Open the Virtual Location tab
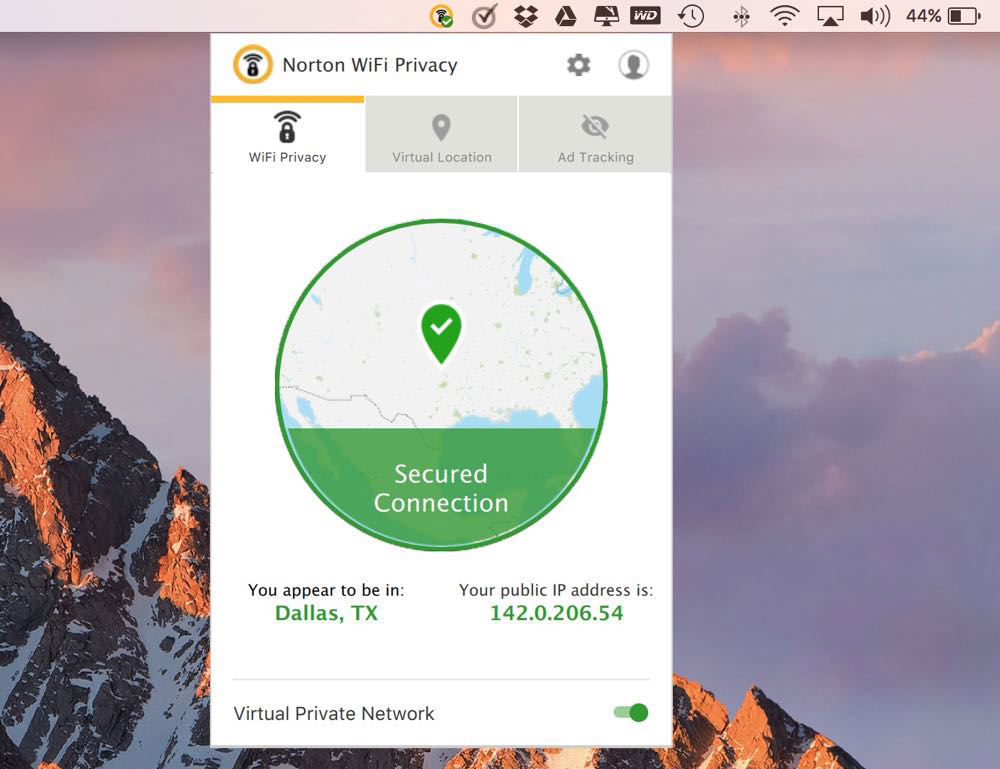 [x=441, y=135]
